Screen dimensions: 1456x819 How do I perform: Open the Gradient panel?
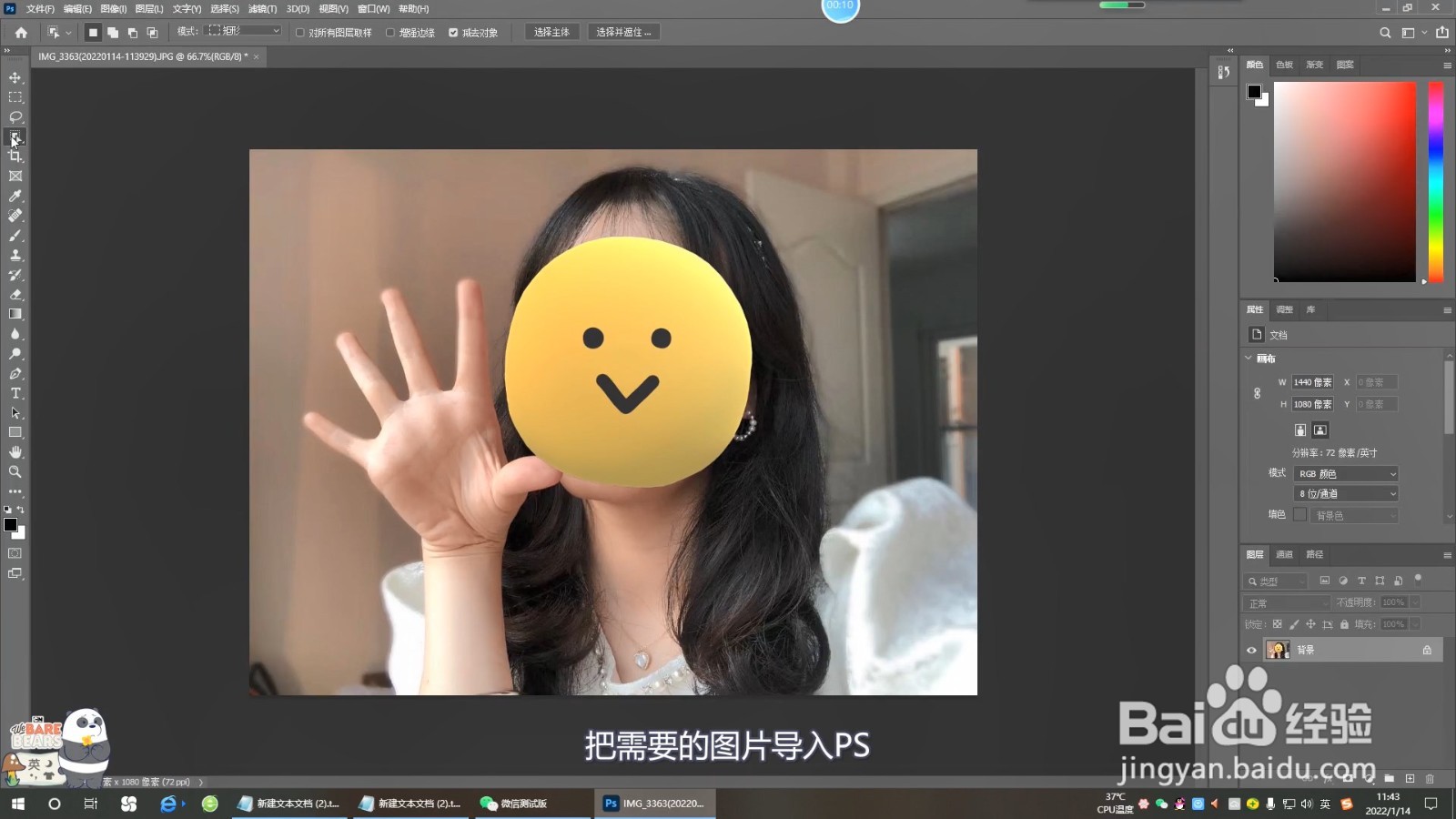1313,65
